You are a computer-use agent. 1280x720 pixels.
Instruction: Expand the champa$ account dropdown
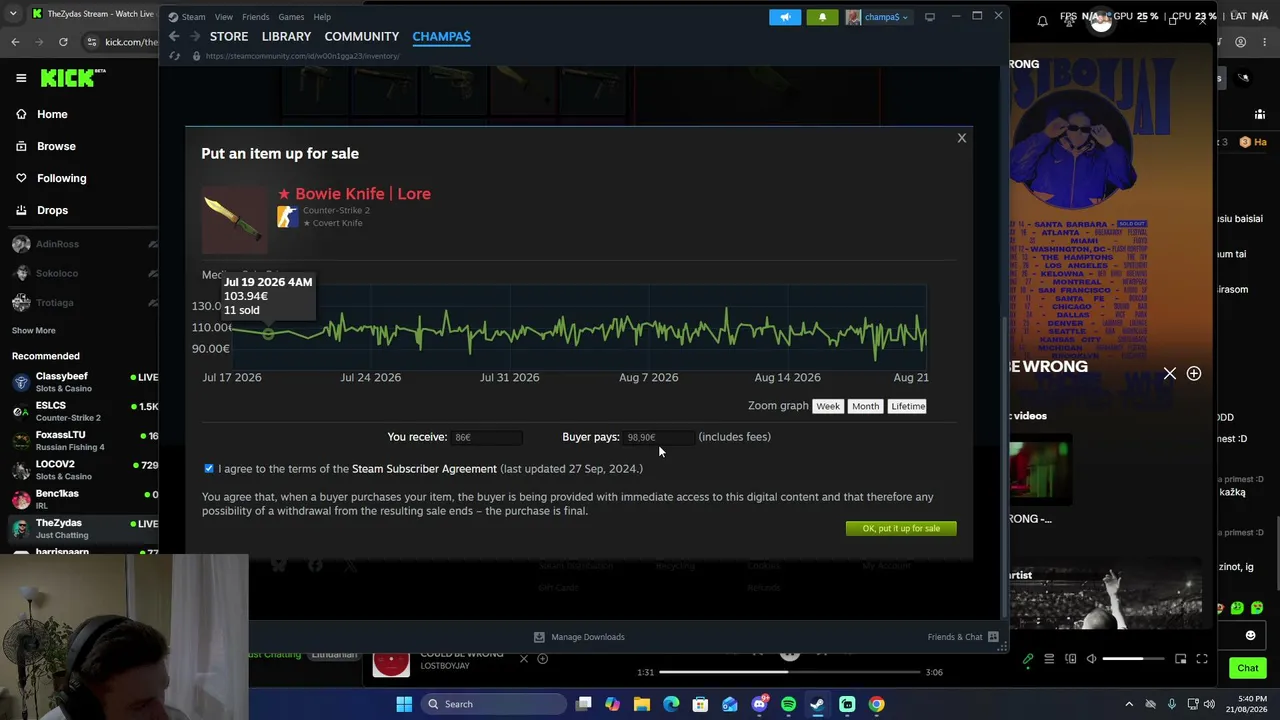click(x=878, y=17)
